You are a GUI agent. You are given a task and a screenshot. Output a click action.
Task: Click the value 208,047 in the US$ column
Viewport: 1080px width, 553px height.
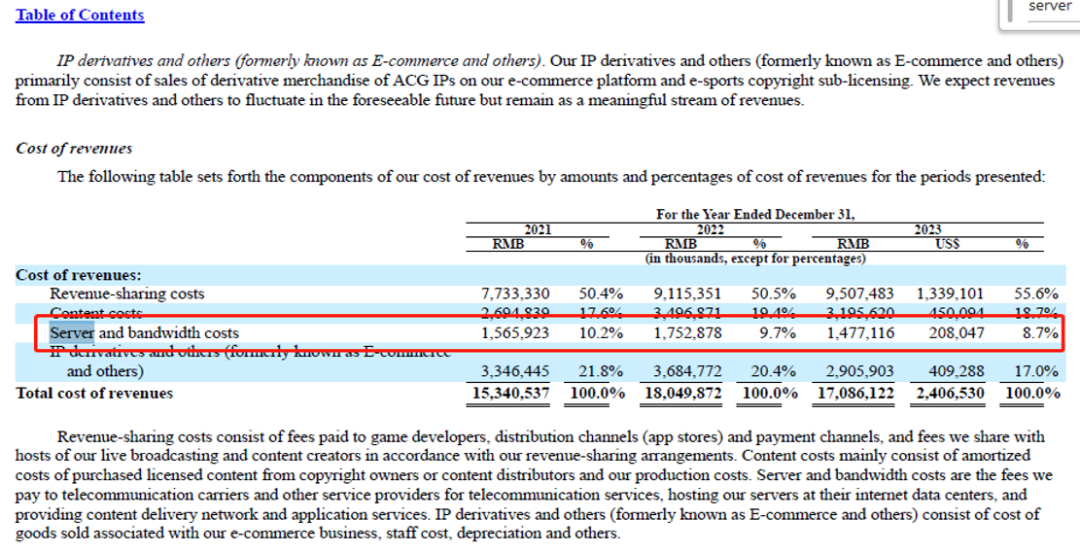[x=955, y=332]
